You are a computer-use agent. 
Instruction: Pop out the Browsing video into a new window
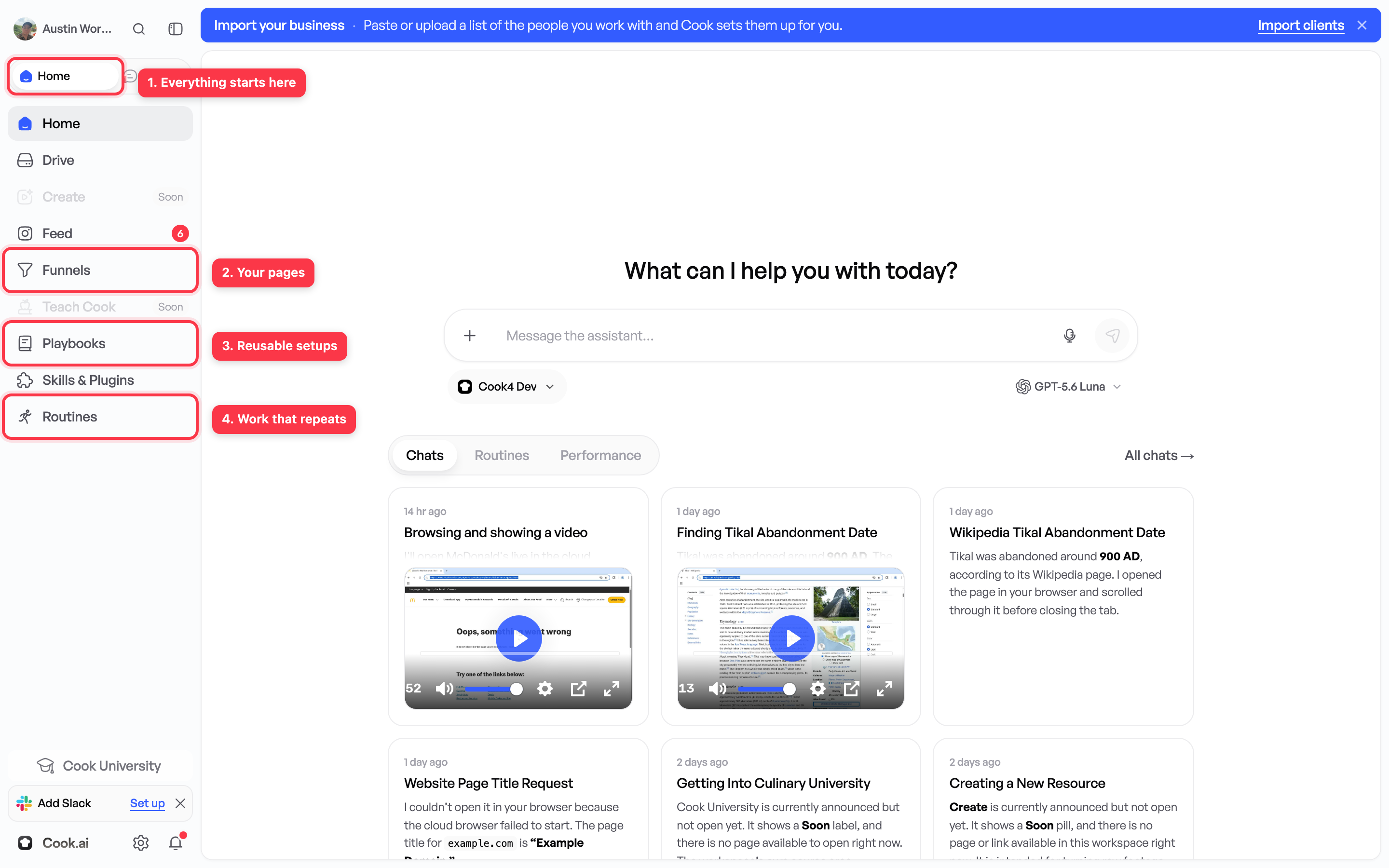(x=579, y=688)
